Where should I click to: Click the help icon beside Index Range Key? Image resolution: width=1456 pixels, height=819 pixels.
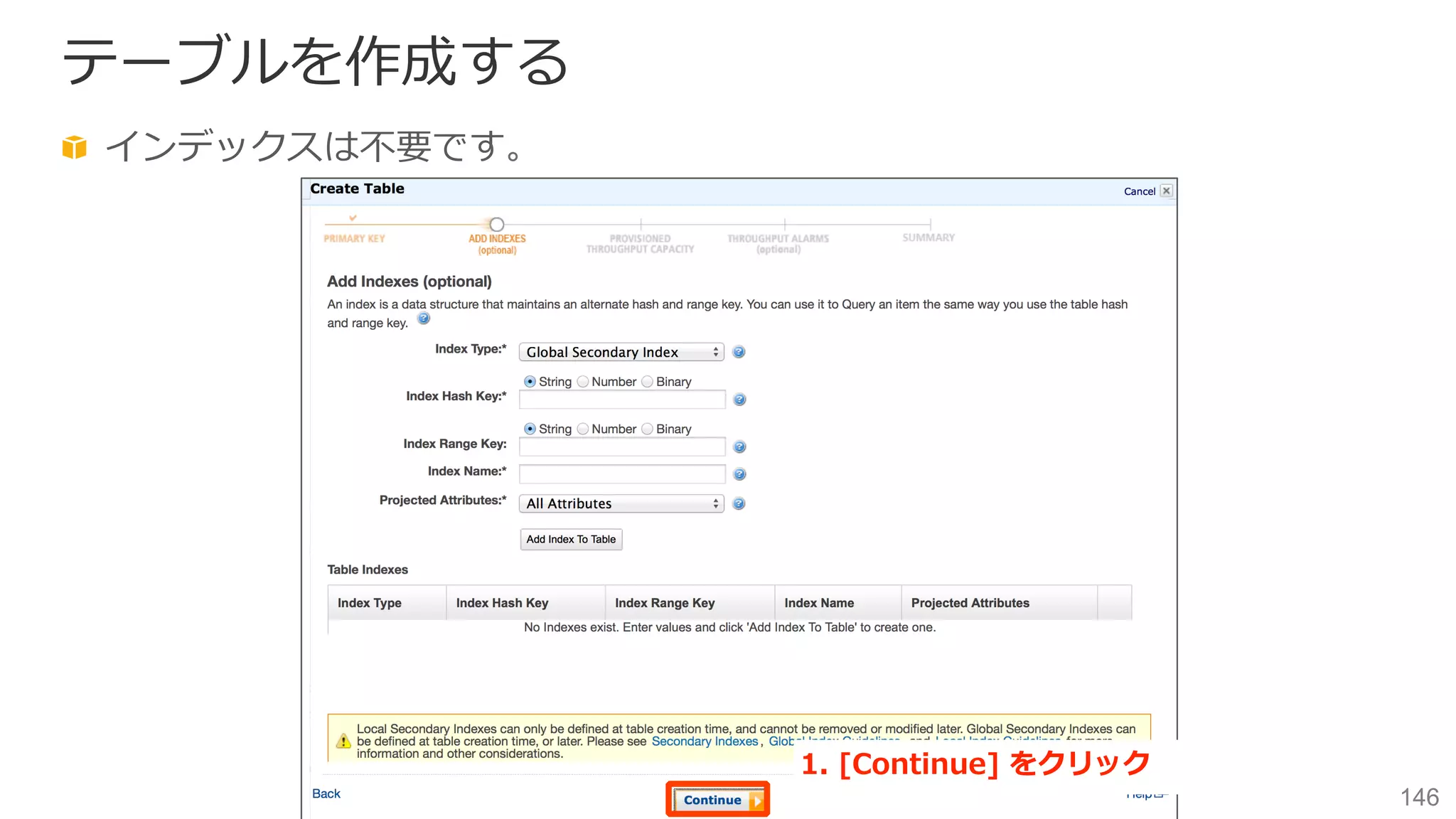[739, 446]
